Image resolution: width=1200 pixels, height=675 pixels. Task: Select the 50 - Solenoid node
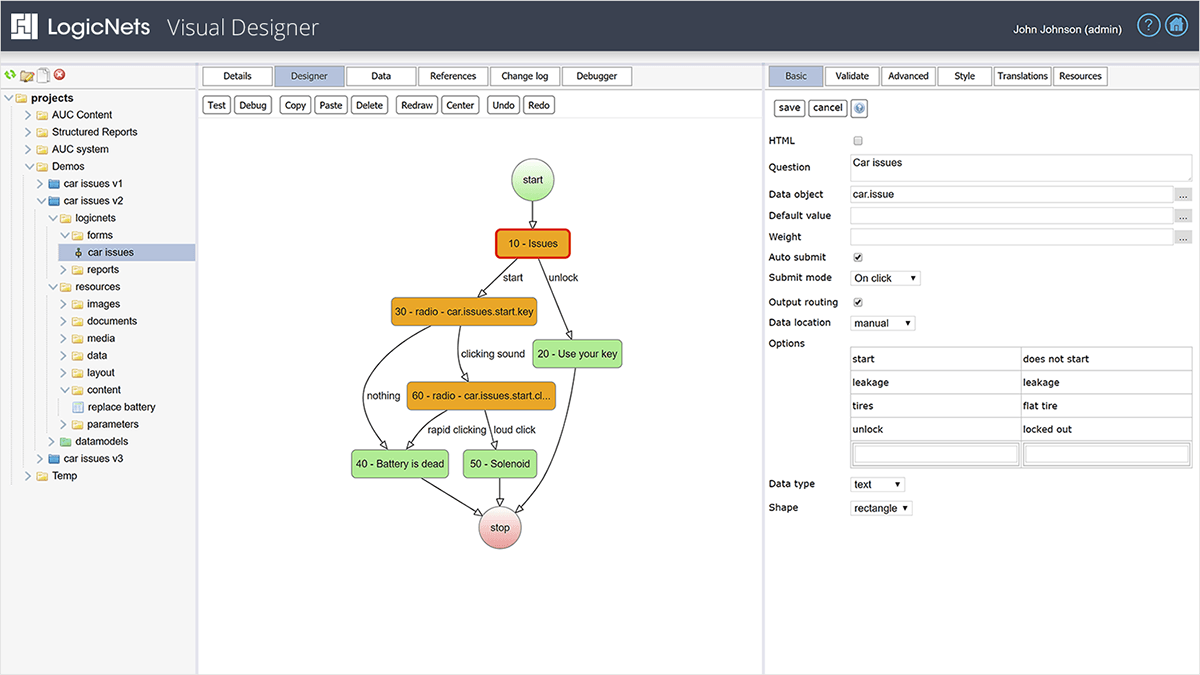tap(499, 464)
